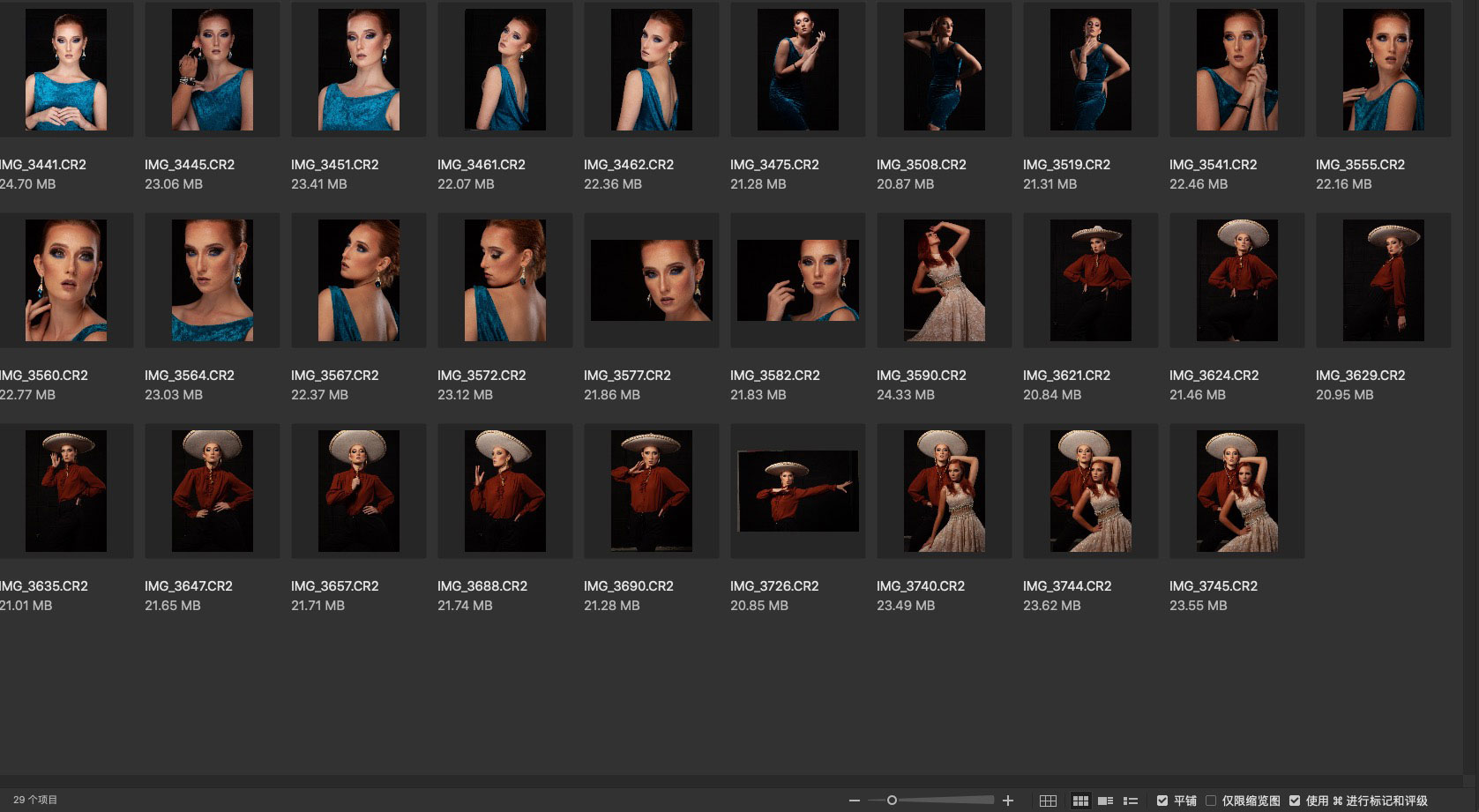The height and width of the screenshot is (812, 1479).
Task: Switch to details view layout
Action: (1105, 801)
